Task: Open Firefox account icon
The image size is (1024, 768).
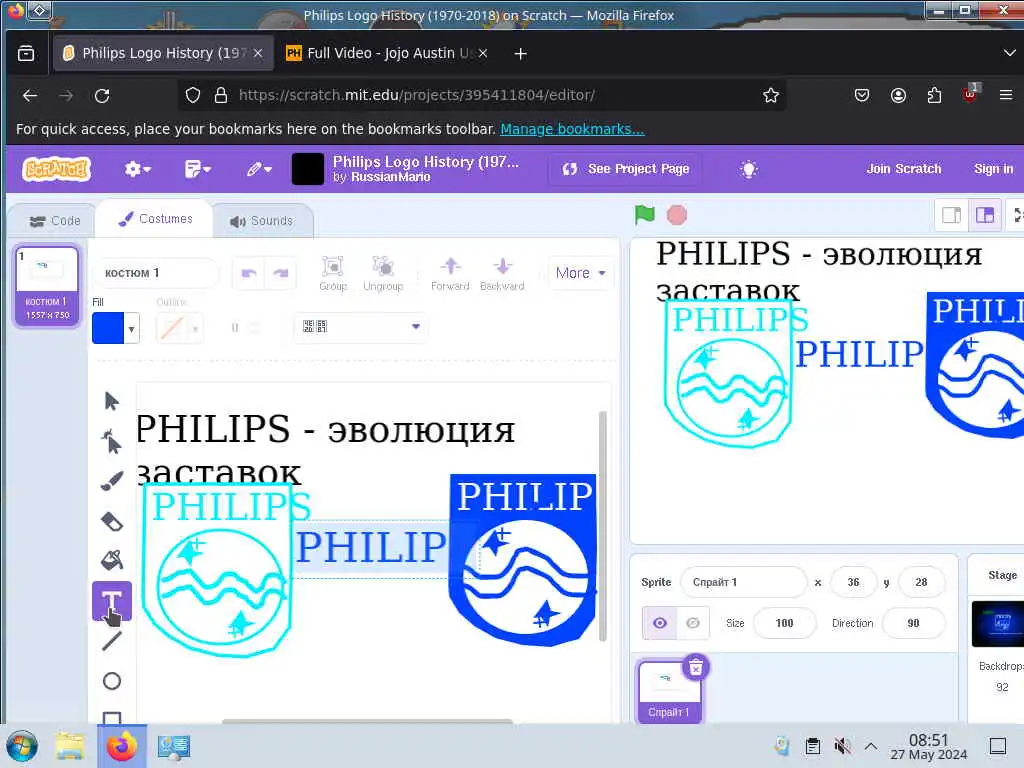Action: click(x=898, y=95)
